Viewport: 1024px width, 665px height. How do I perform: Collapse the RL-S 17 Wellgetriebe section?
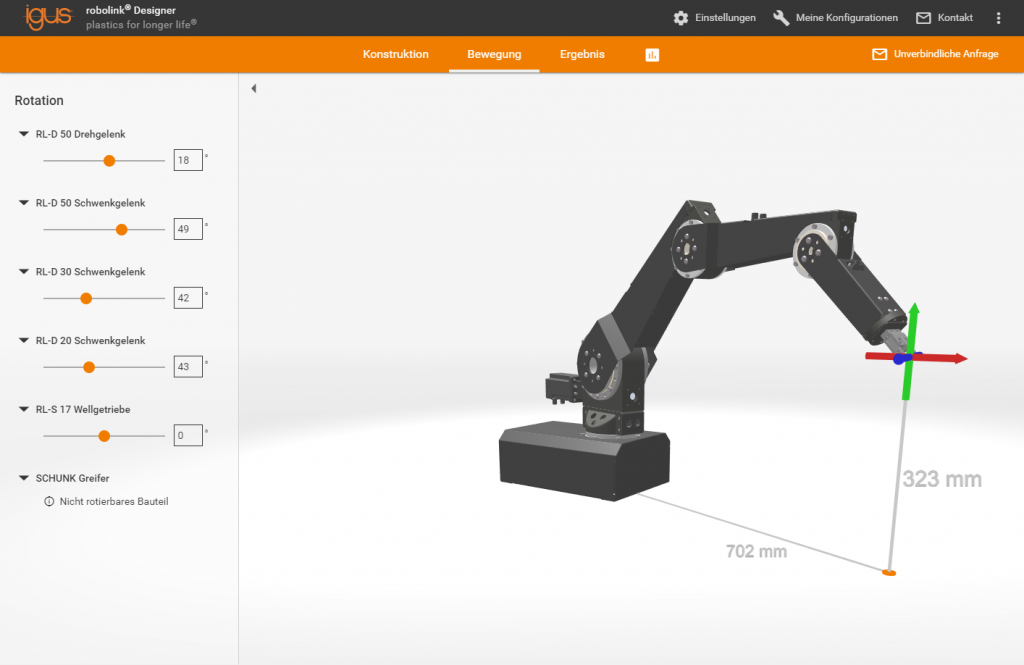click(24, 409)
